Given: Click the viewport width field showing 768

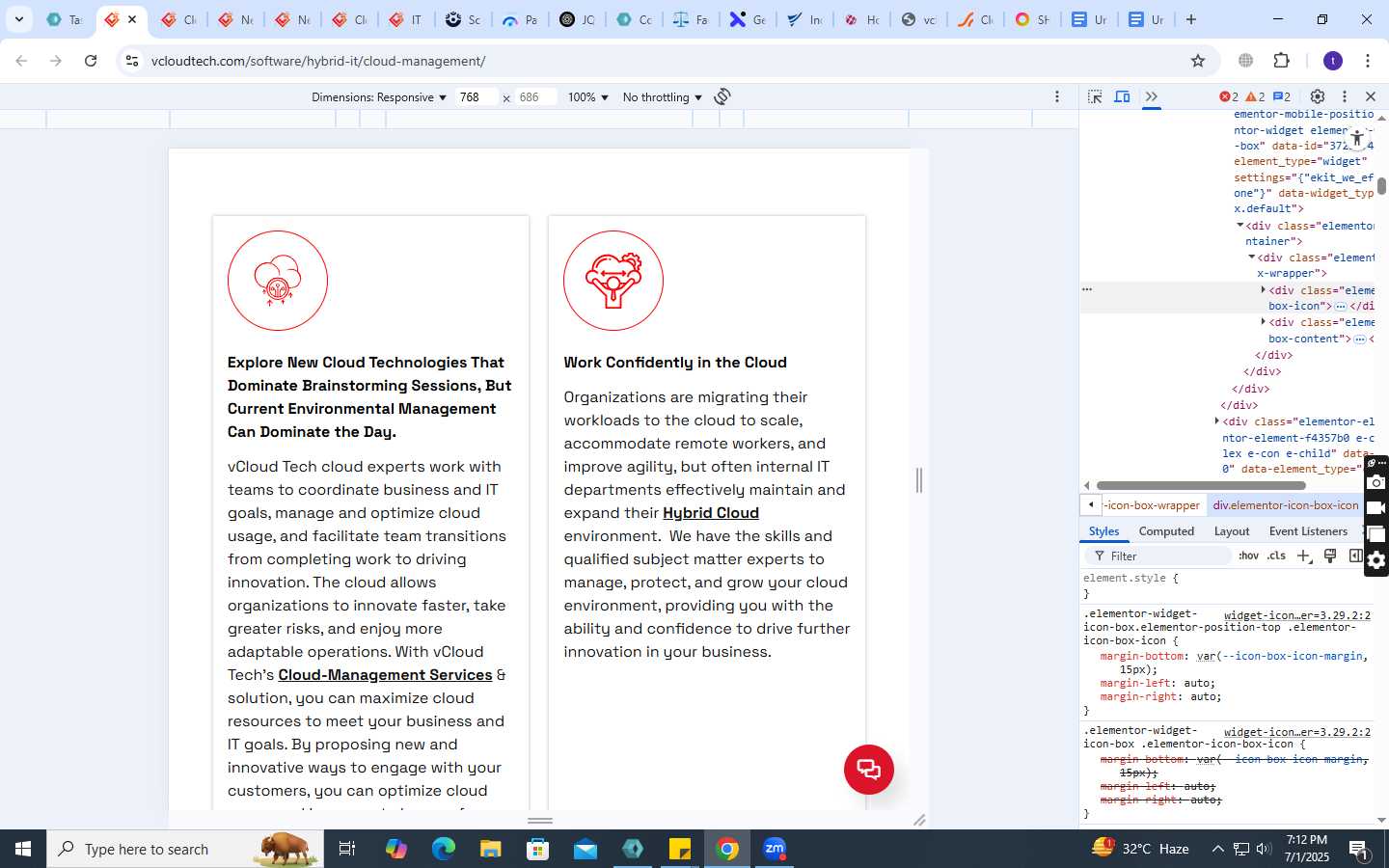Looking at the screenshot, I should tap(477, 97).
